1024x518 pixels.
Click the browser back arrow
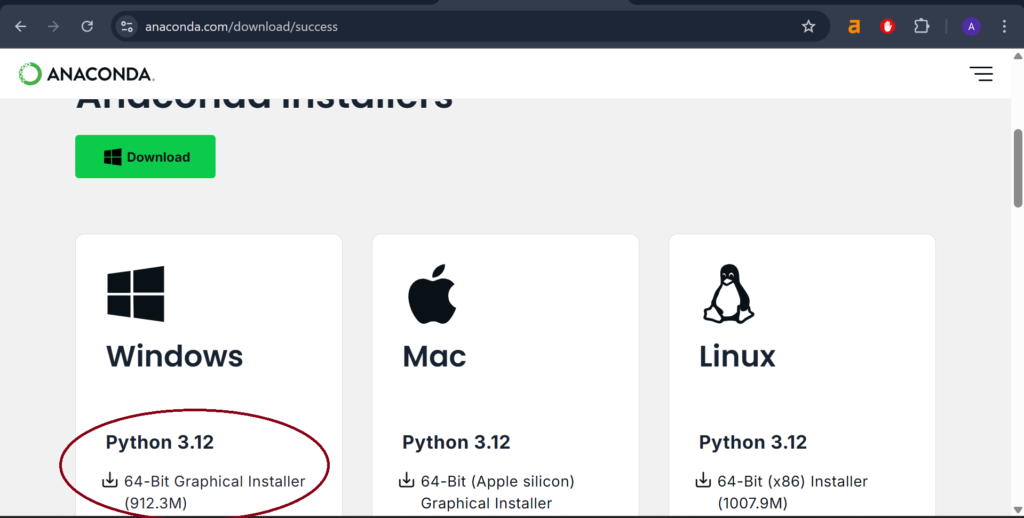tap(21, 27)
